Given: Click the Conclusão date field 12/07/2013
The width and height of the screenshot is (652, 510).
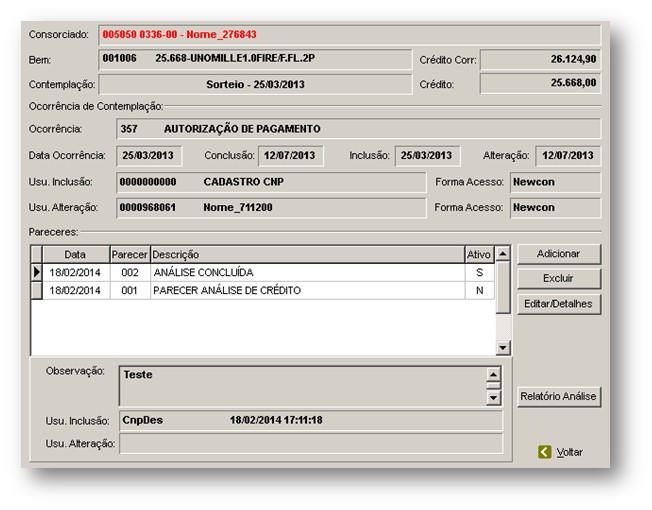Looking at the screenshot, I should 291,156.
